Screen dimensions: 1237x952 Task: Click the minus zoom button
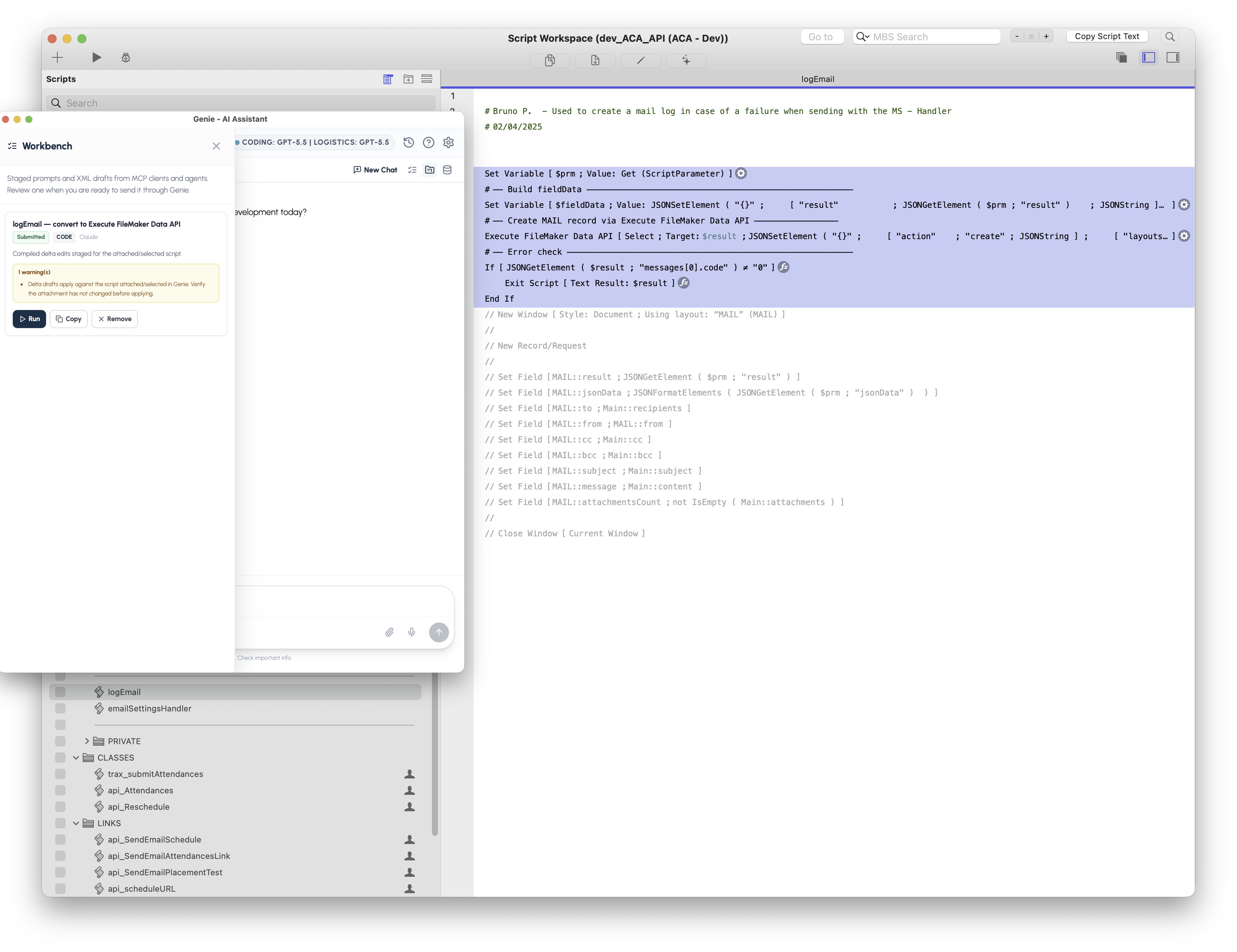[1017, 36]
